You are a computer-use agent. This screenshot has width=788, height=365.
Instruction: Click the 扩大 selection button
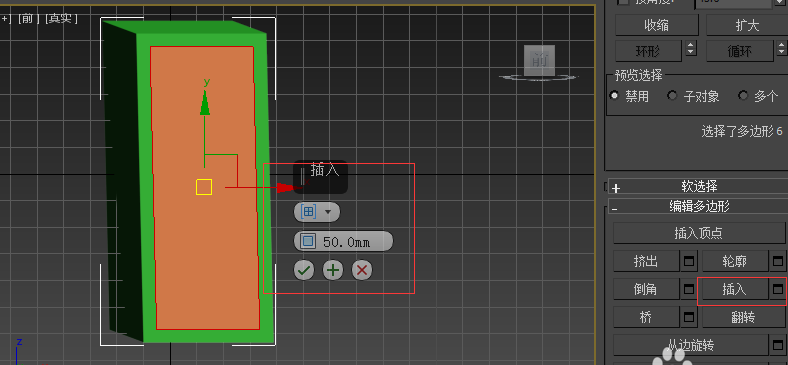[747, 25]
